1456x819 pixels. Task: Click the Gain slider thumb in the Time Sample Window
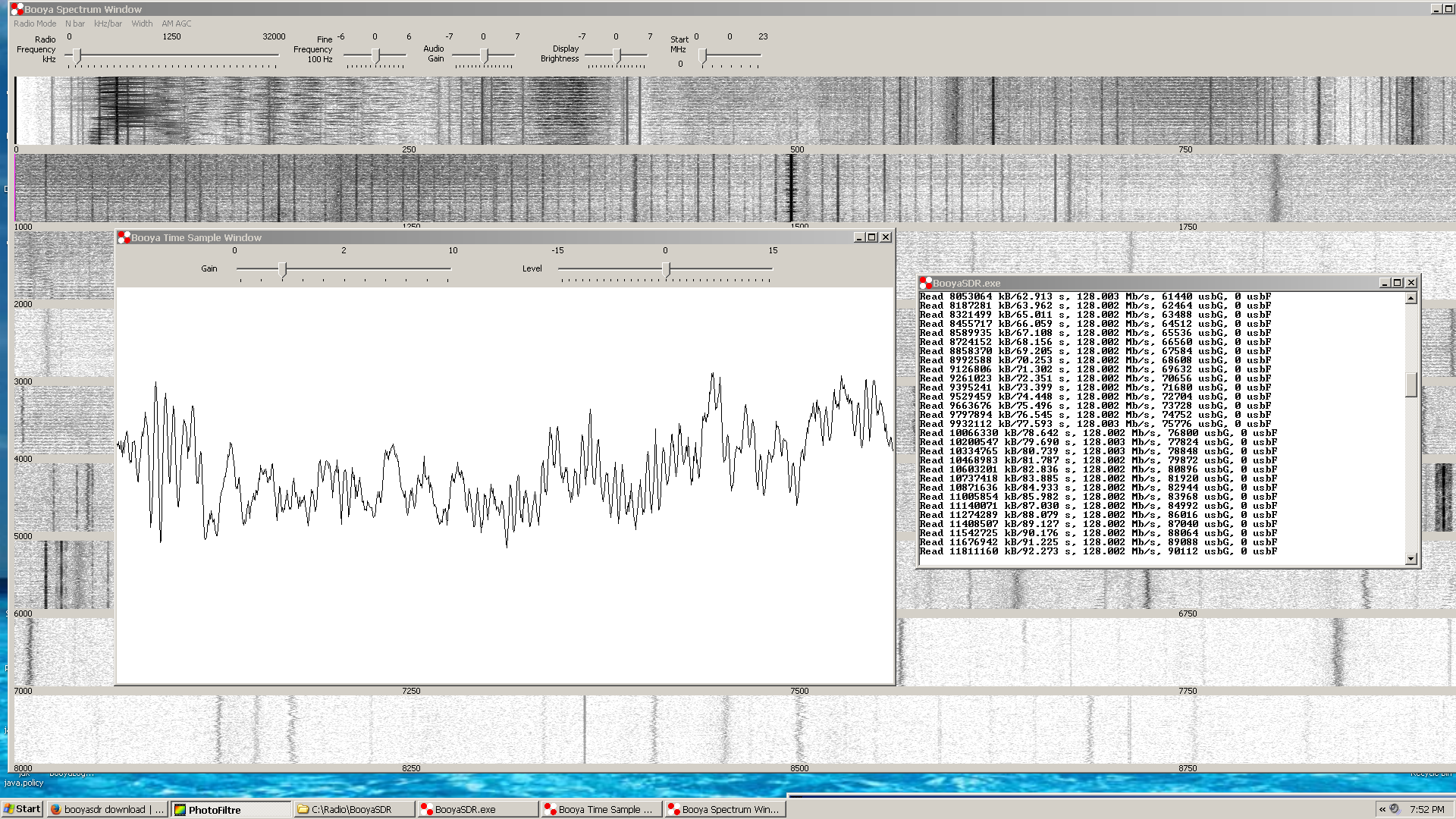(x=283, y=269)
